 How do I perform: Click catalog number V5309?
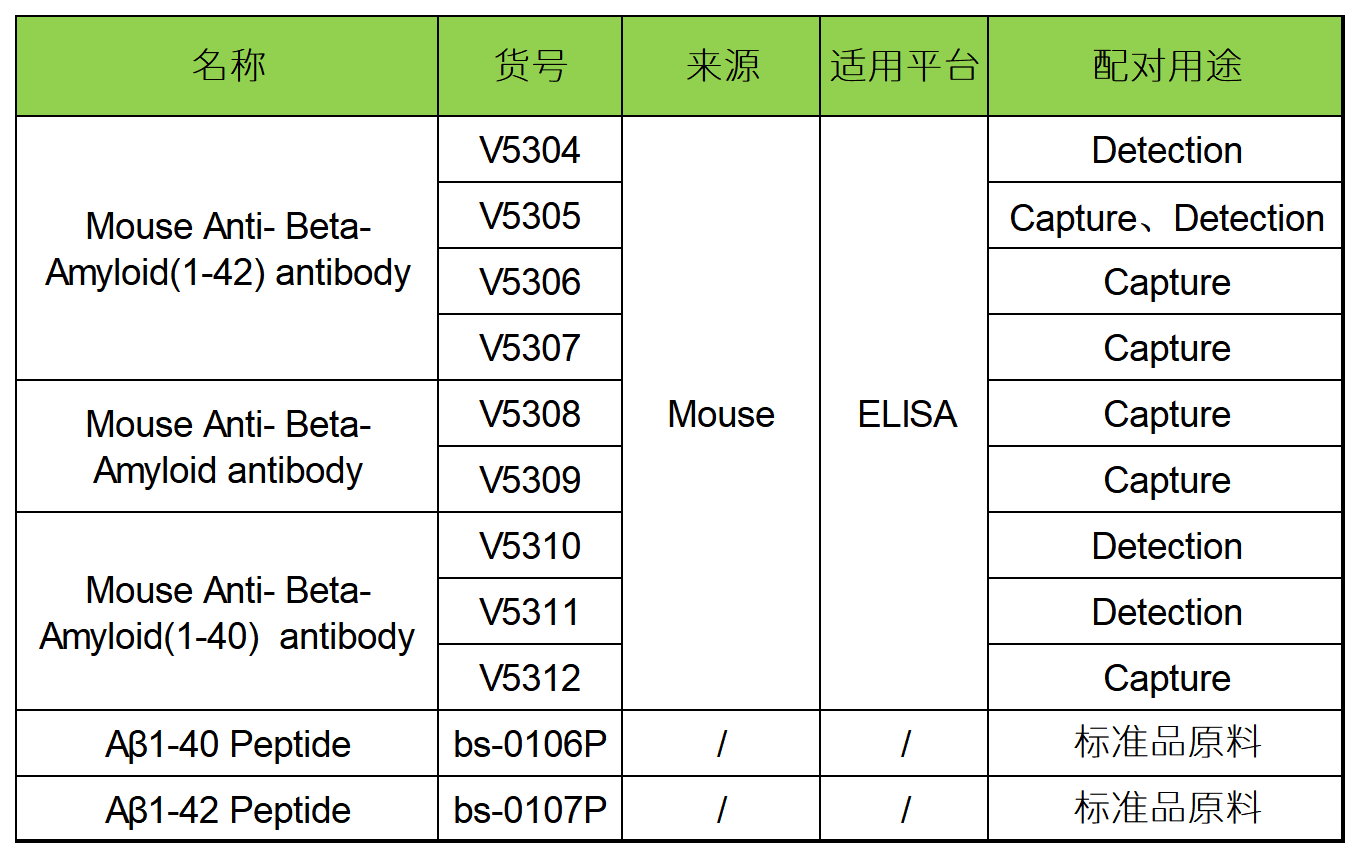click(x=530, y=480)
